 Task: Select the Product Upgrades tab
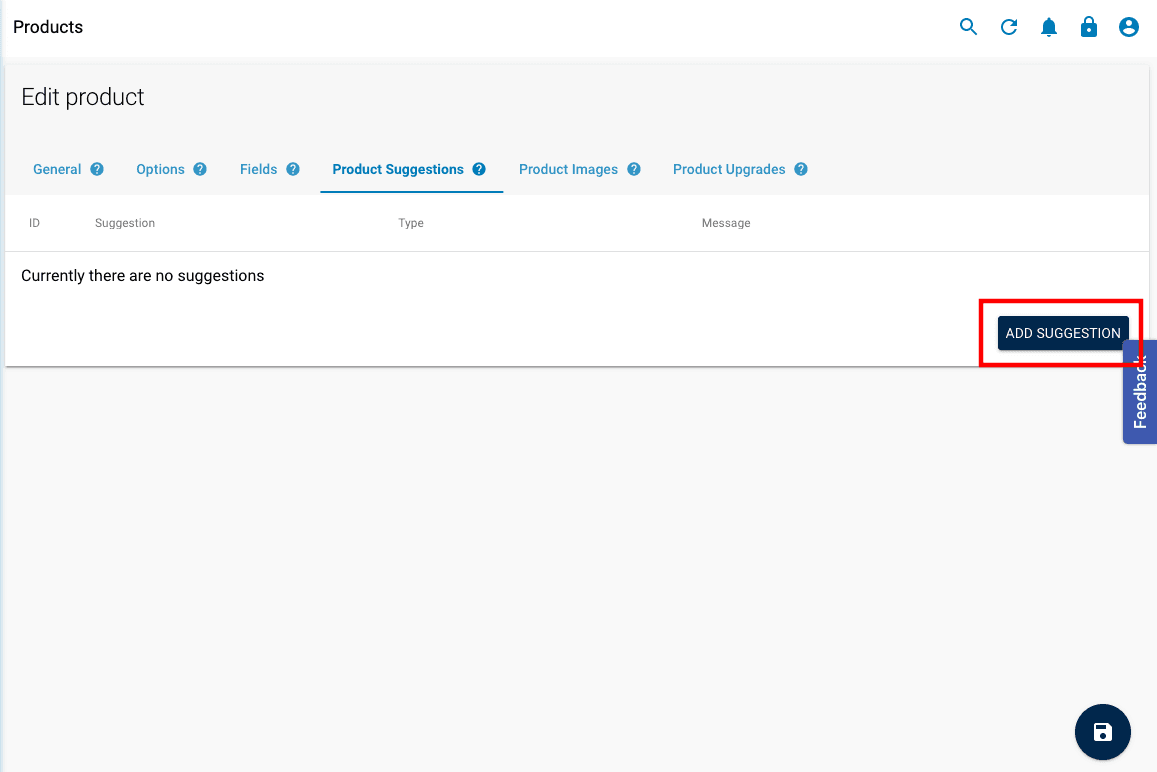(728, 169)
